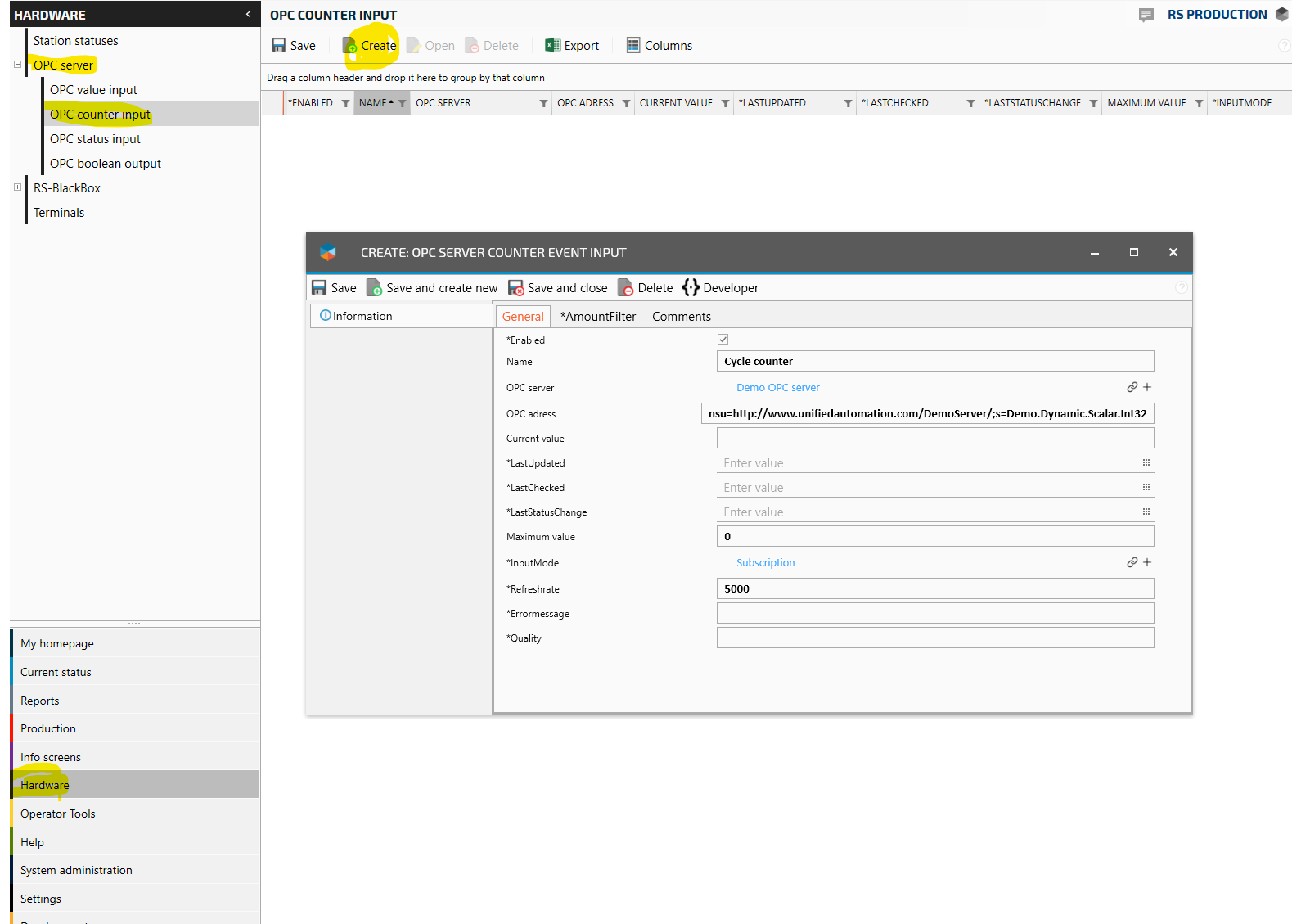
Task: Switch to the Comments tab
Action: (x=681, y=317)
